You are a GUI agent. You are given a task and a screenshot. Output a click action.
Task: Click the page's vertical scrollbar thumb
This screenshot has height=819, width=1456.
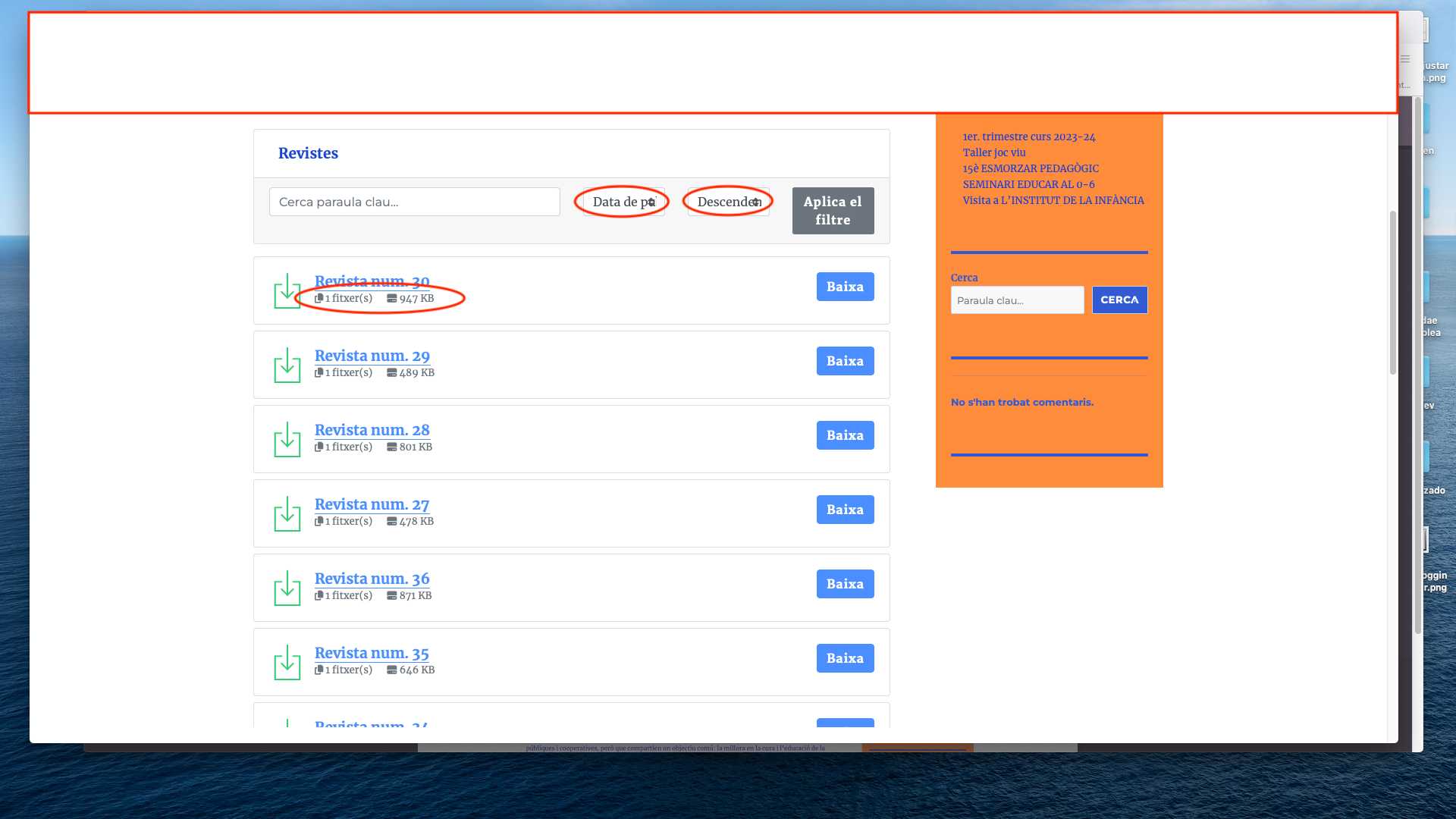(x=1392, y=292)
